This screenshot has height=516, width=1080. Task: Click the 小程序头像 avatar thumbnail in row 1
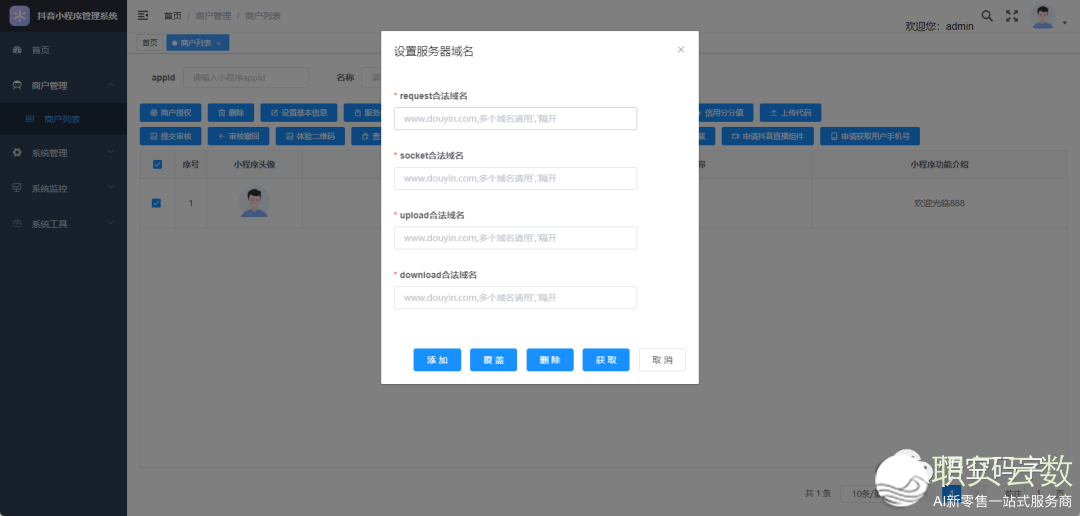tap(254, 203)
